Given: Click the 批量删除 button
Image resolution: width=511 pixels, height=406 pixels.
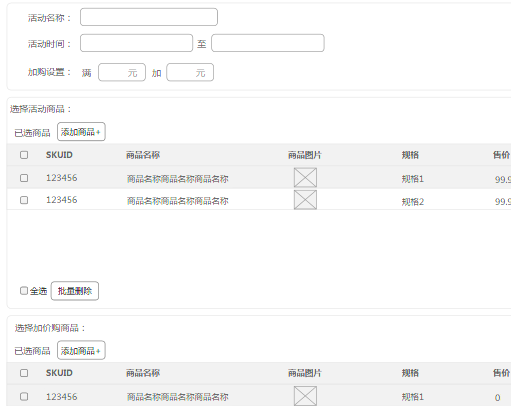Looking at the screenshot, I should pyautogui.click(x=75, y=291).
